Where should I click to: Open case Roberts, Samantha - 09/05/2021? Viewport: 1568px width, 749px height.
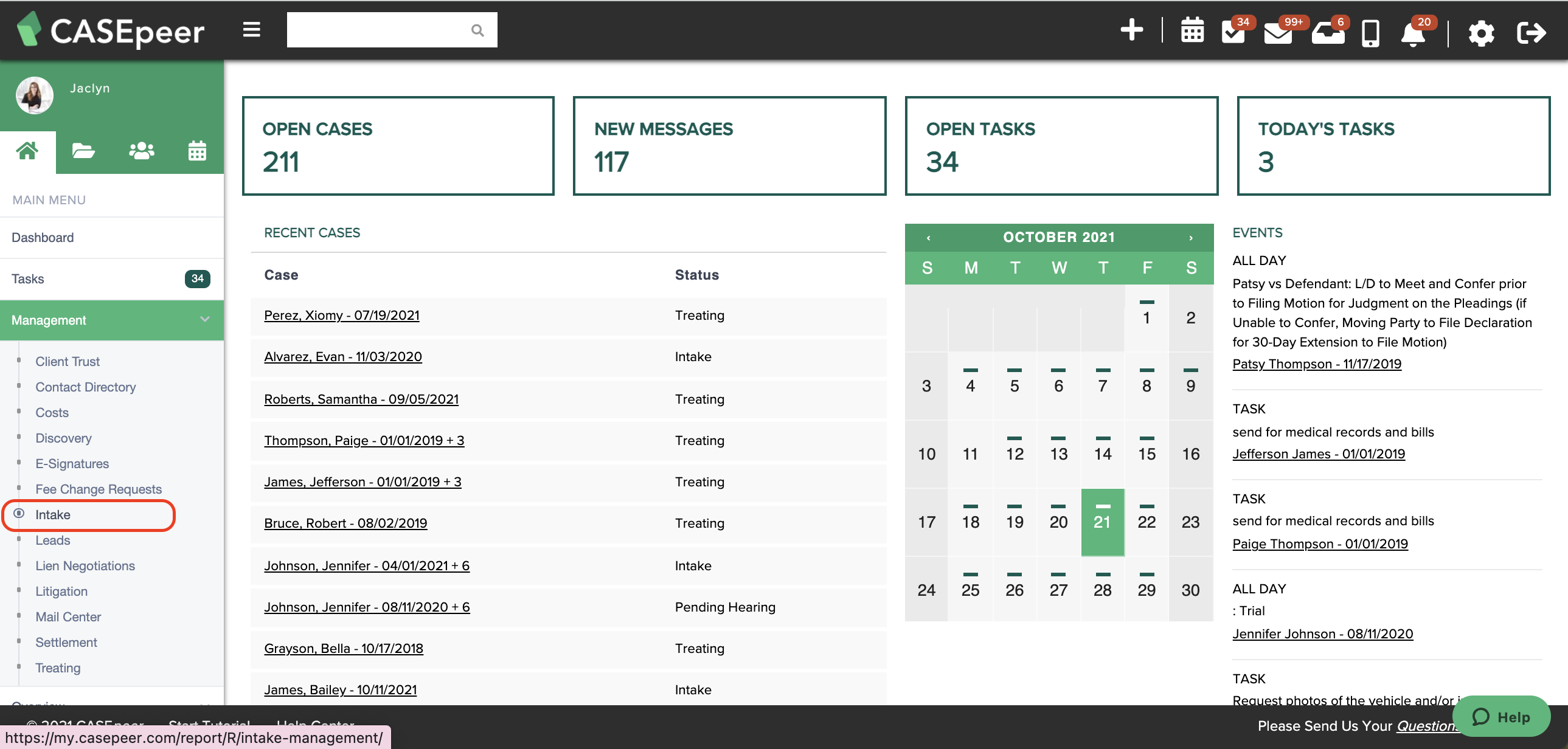point(361,399)
